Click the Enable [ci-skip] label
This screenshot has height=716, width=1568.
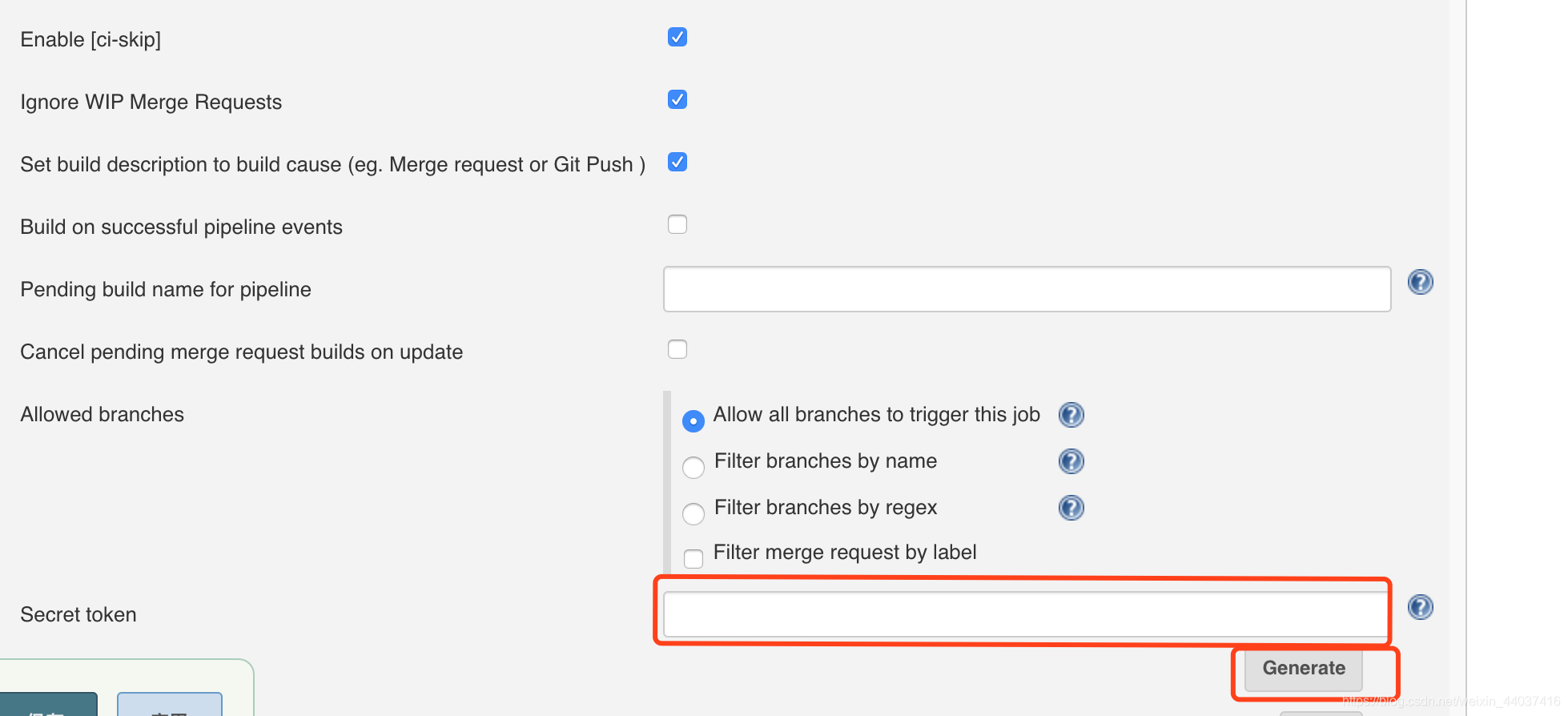pyautogui.click(x=90, y=39)
